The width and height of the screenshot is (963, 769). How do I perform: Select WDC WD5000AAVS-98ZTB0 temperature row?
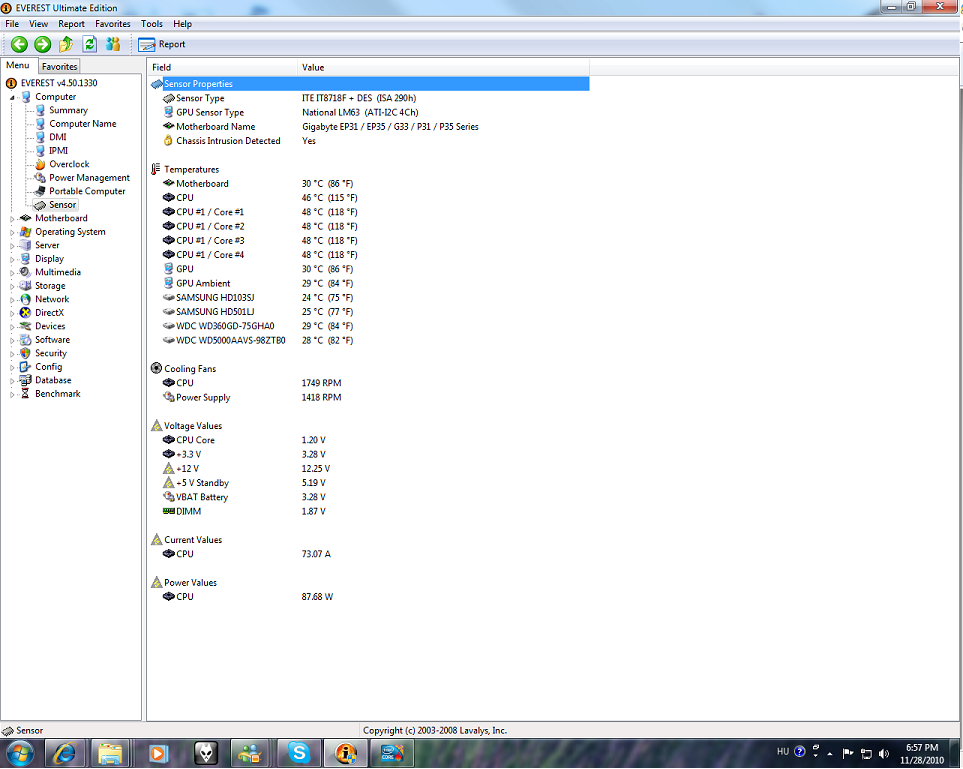[368, 340]
